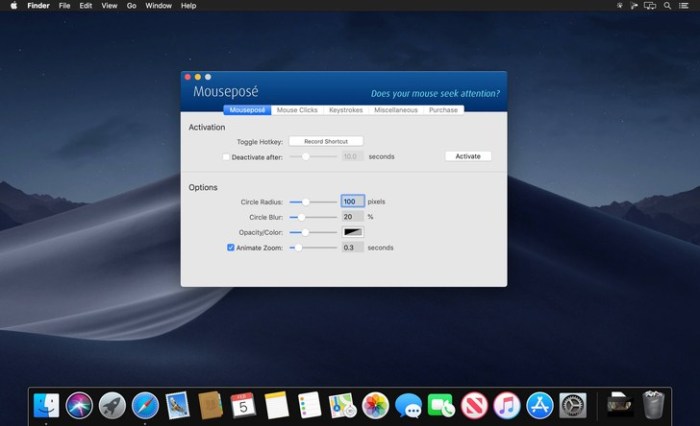
Task: Switch to the Mouse Clicks tab
Action: (296, 110)
